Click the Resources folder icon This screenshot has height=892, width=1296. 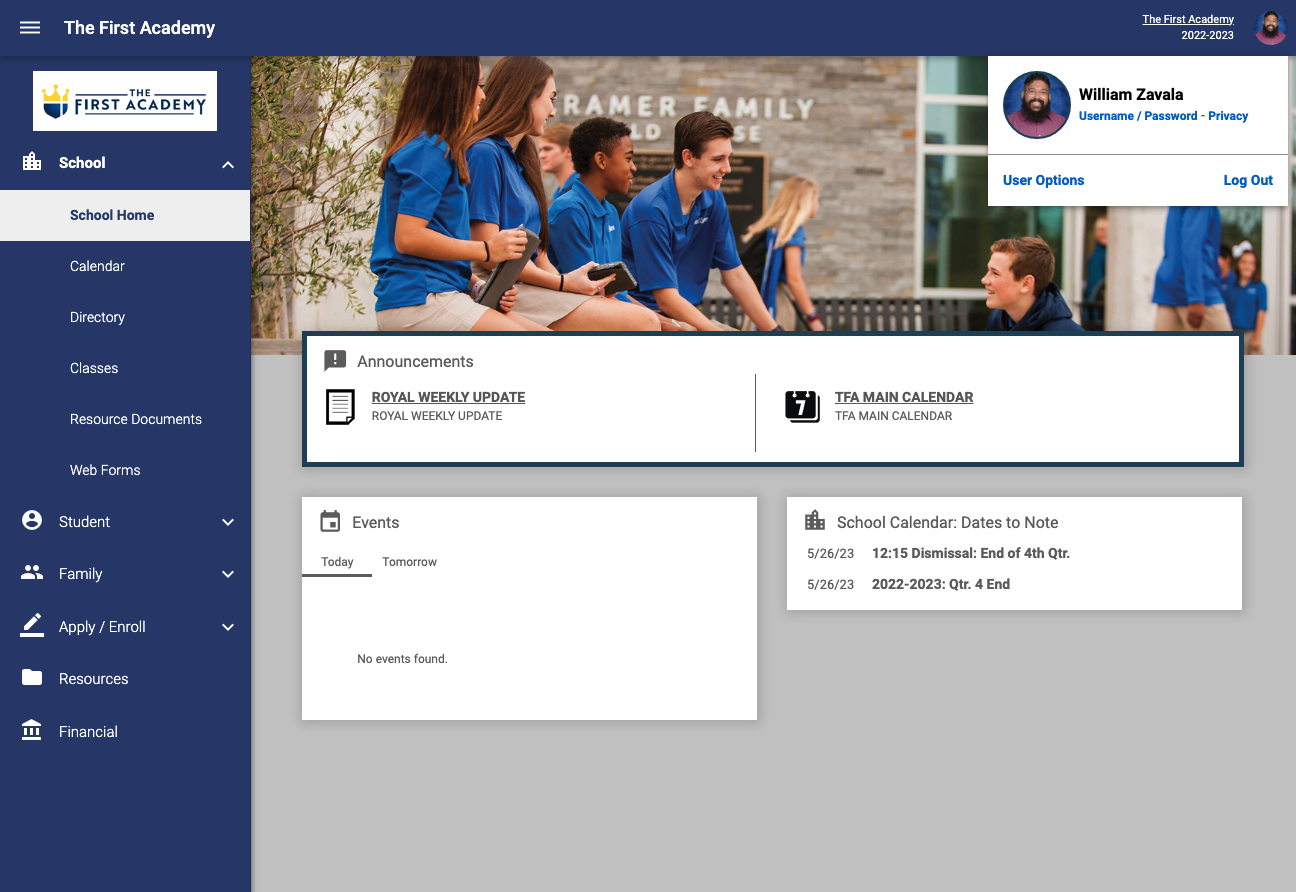pyautogui.click(x=32, y=678)
